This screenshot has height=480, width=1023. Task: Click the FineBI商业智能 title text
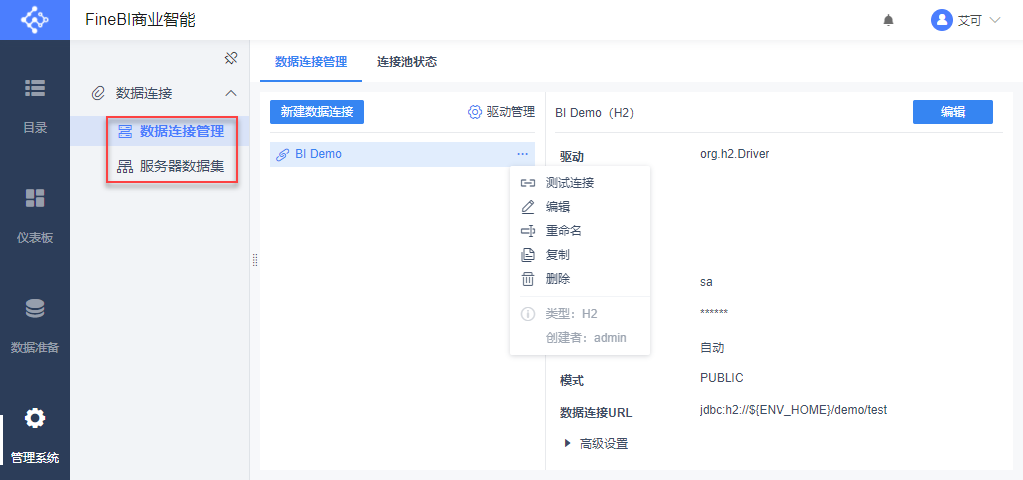point(140,20)
